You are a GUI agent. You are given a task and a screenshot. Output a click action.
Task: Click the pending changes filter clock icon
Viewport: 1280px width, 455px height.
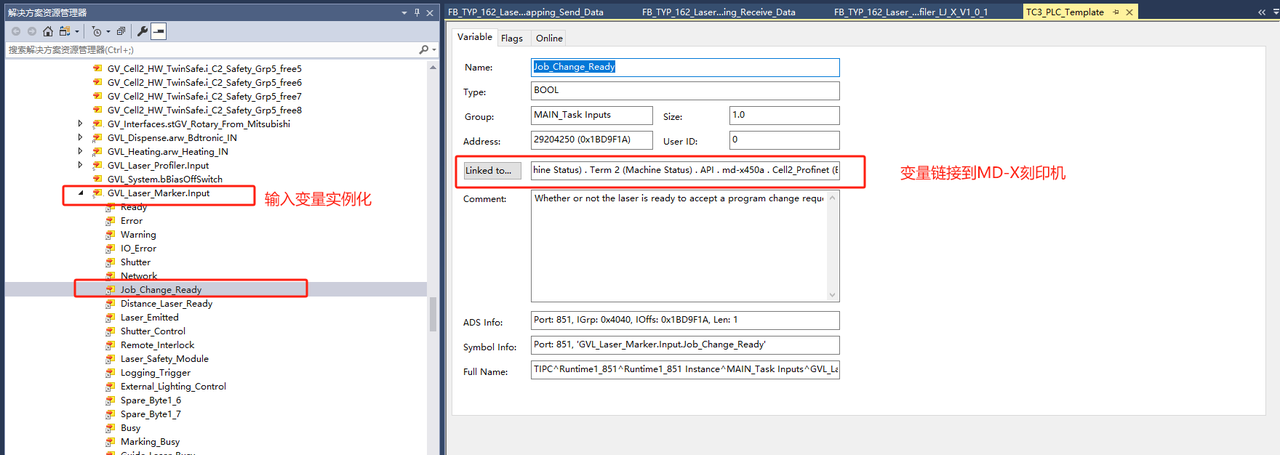coord(97,31)
